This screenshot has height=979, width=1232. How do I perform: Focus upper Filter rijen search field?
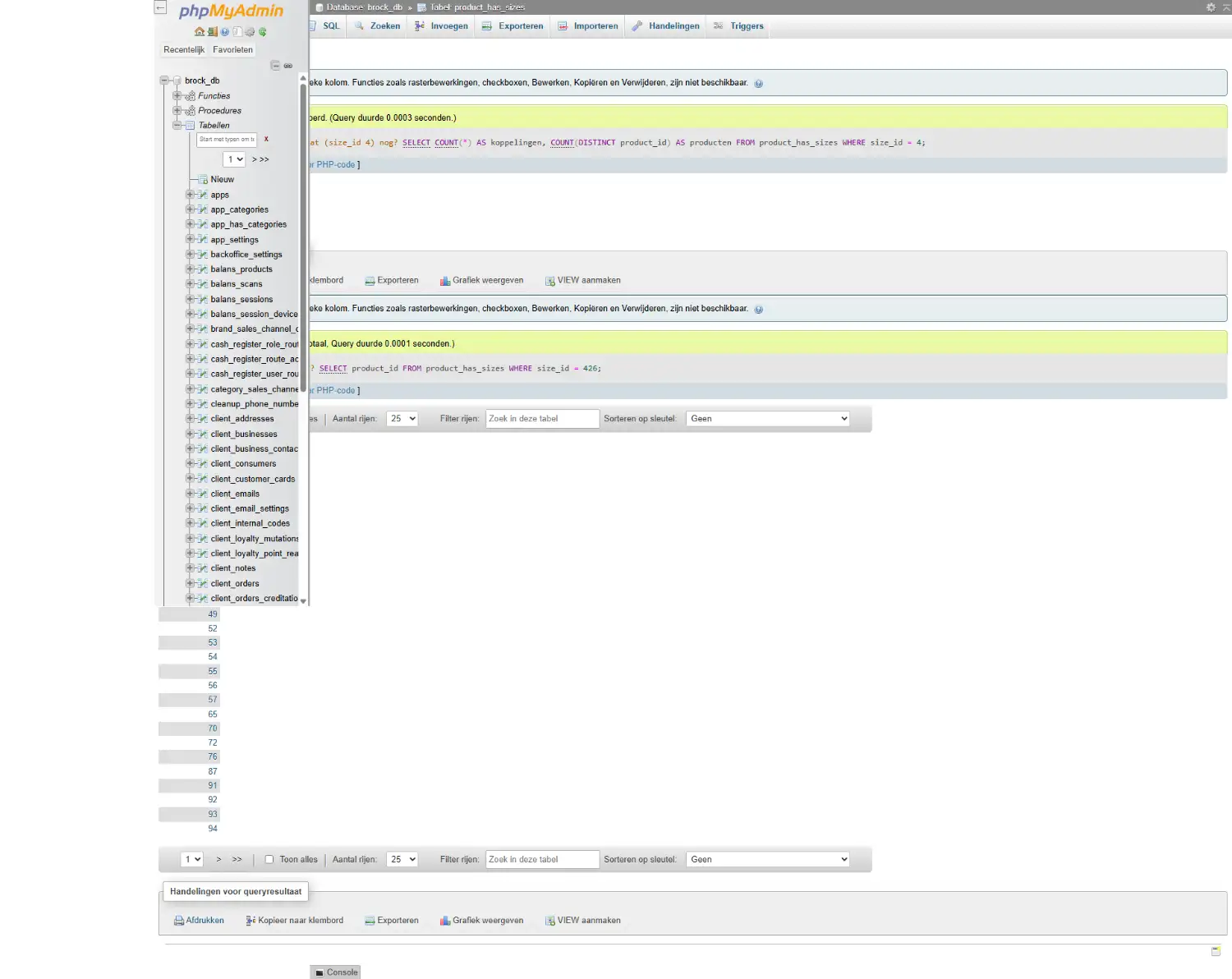542,419
